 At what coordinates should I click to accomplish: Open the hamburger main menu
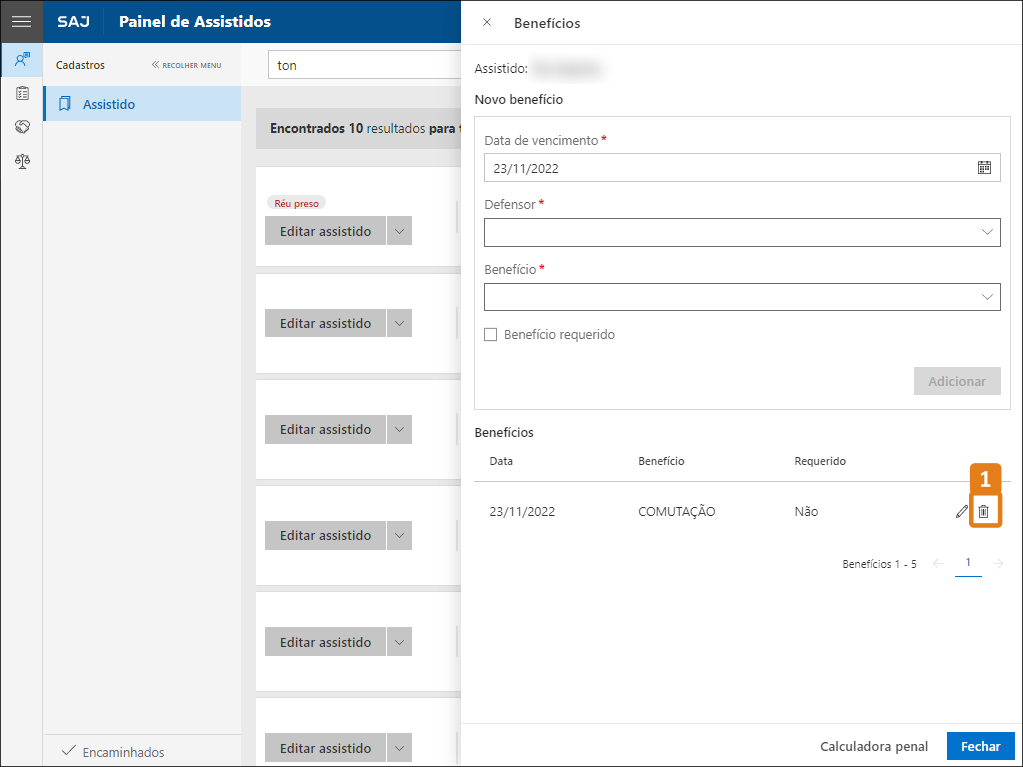point(21,22)
